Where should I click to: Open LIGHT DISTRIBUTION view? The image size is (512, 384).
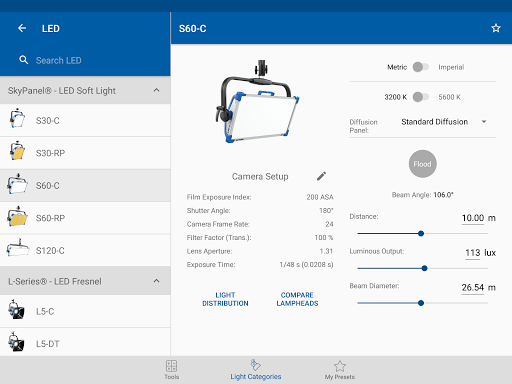click(225, 299)
